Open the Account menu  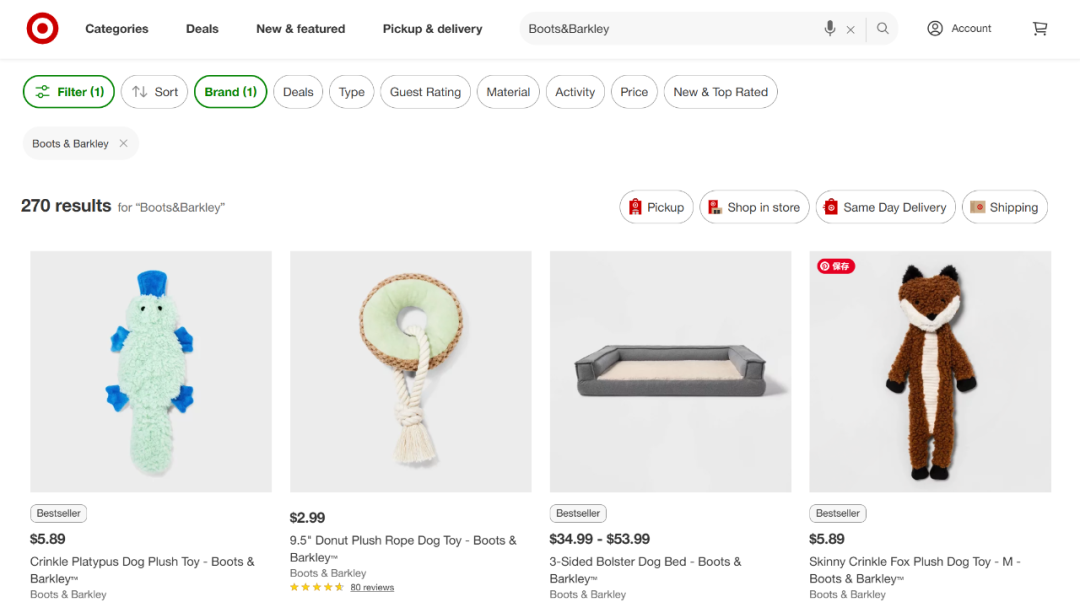pyautogui.click(x=959, y=29)
